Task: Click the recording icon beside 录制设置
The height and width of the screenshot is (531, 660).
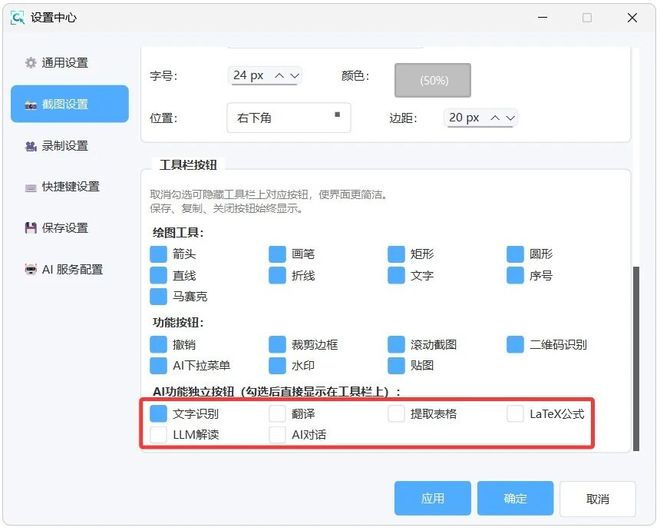Action: click(31, 146)
